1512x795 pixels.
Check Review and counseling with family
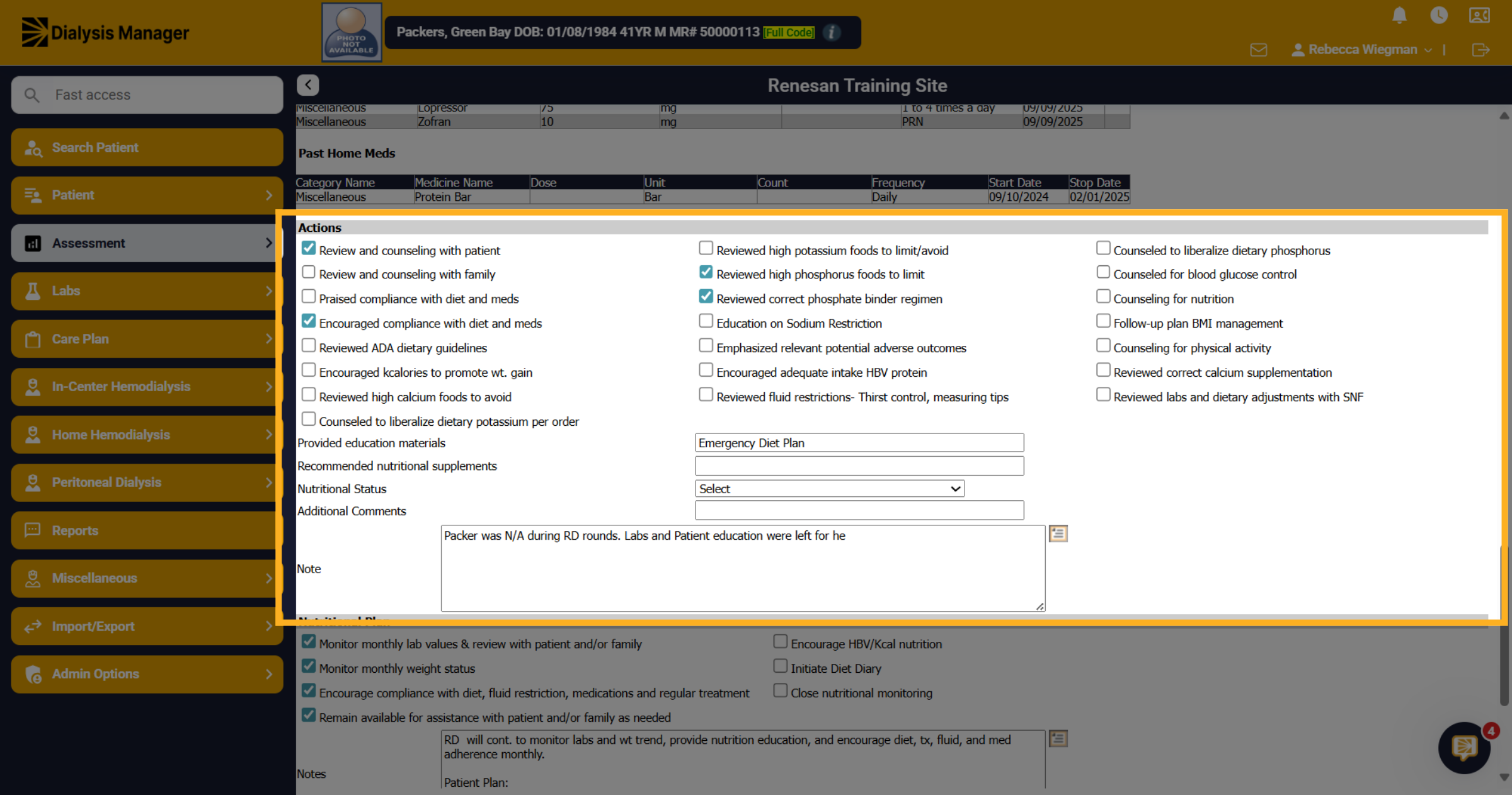309,272
